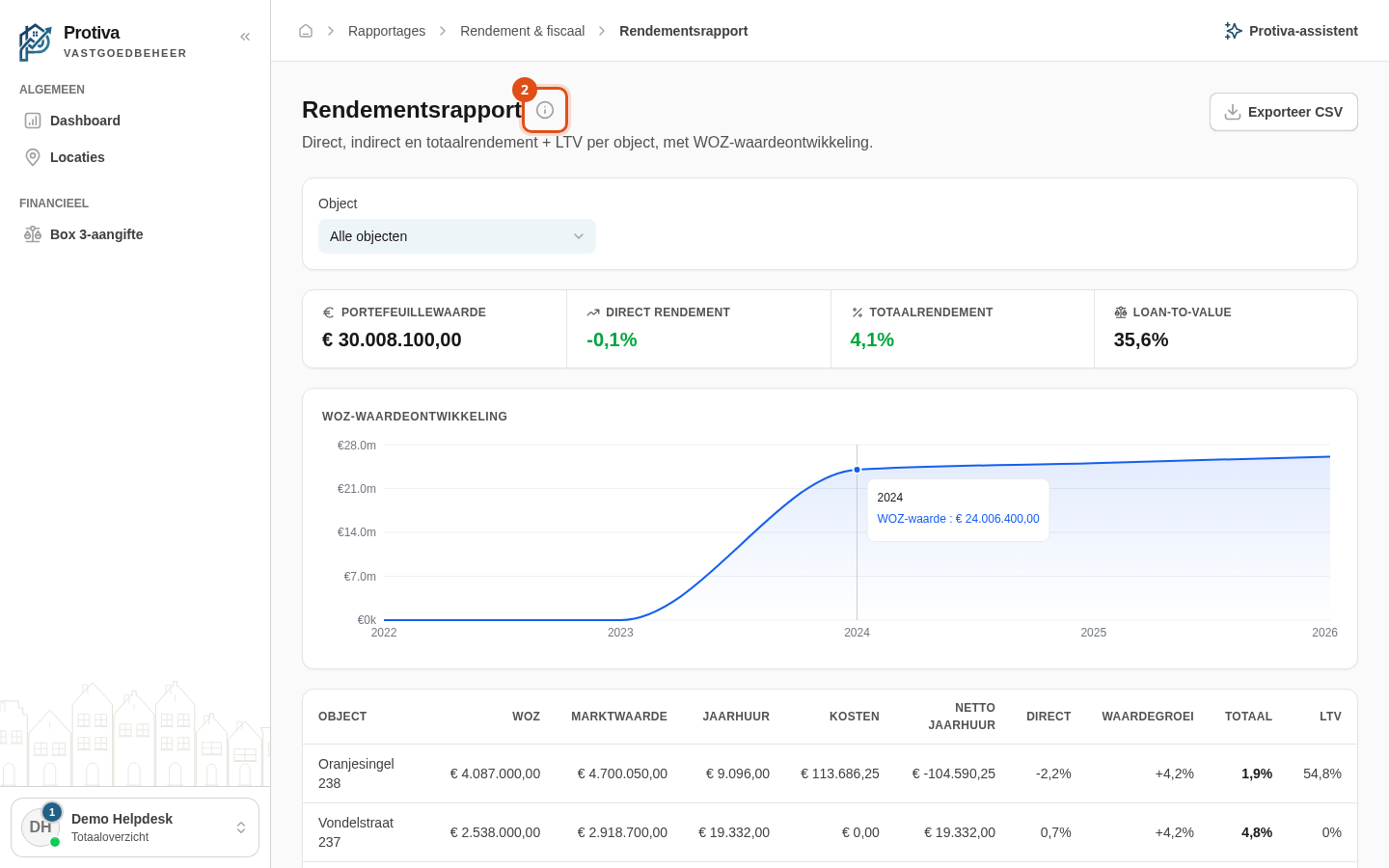Click the LTV column header
This screenshot has width=1389, height=868.
(x=1330, y=717)
